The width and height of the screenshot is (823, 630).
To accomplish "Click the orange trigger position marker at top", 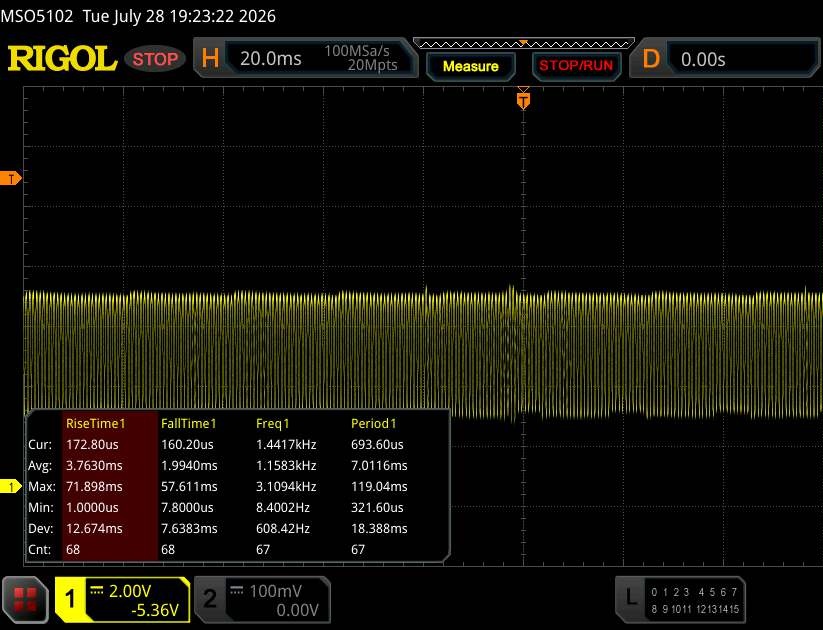I will click(x=523, y=100).
